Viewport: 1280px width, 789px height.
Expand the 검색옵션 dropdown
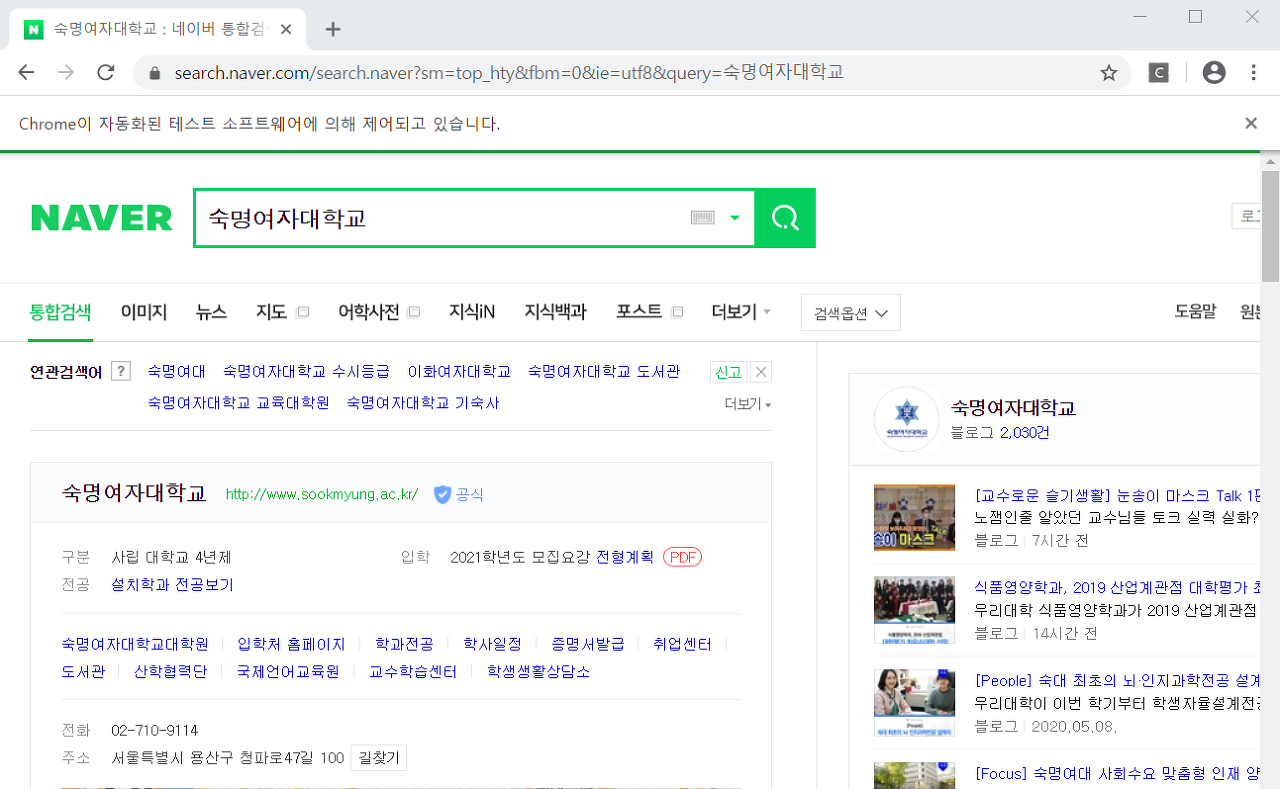(x=851, y=312)
